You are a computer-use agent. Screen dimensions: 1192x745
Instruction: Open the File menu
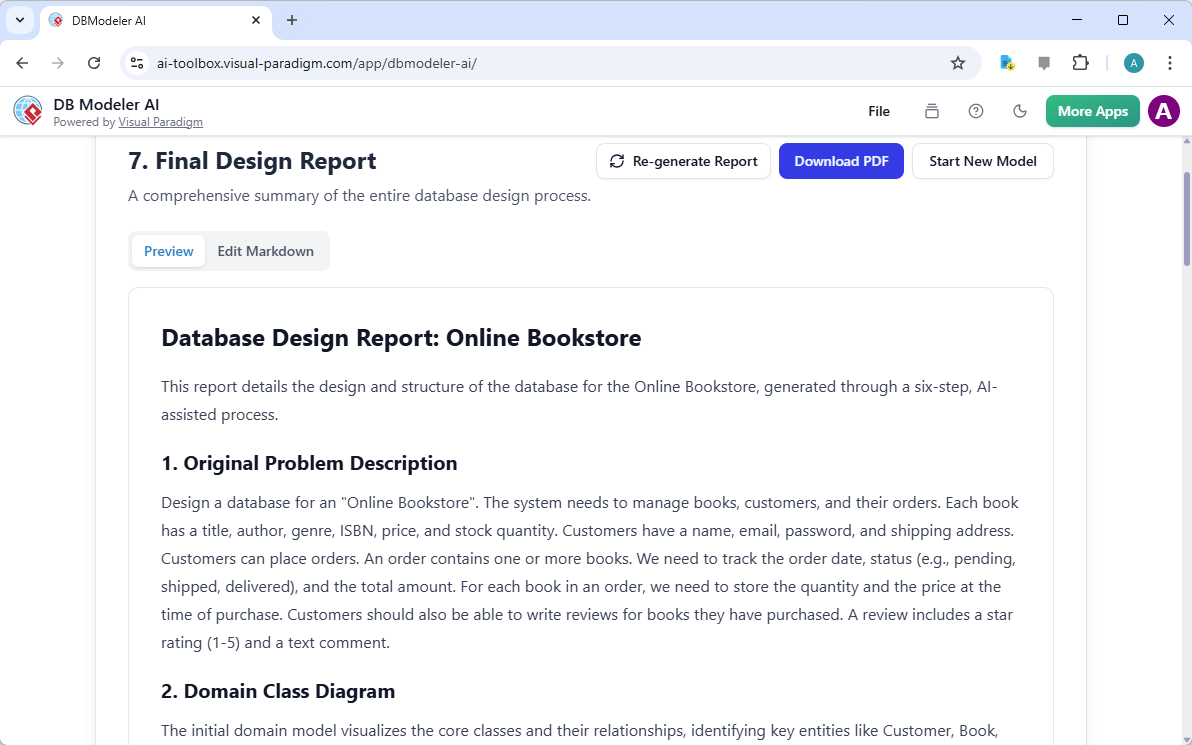tap(879, 111)
